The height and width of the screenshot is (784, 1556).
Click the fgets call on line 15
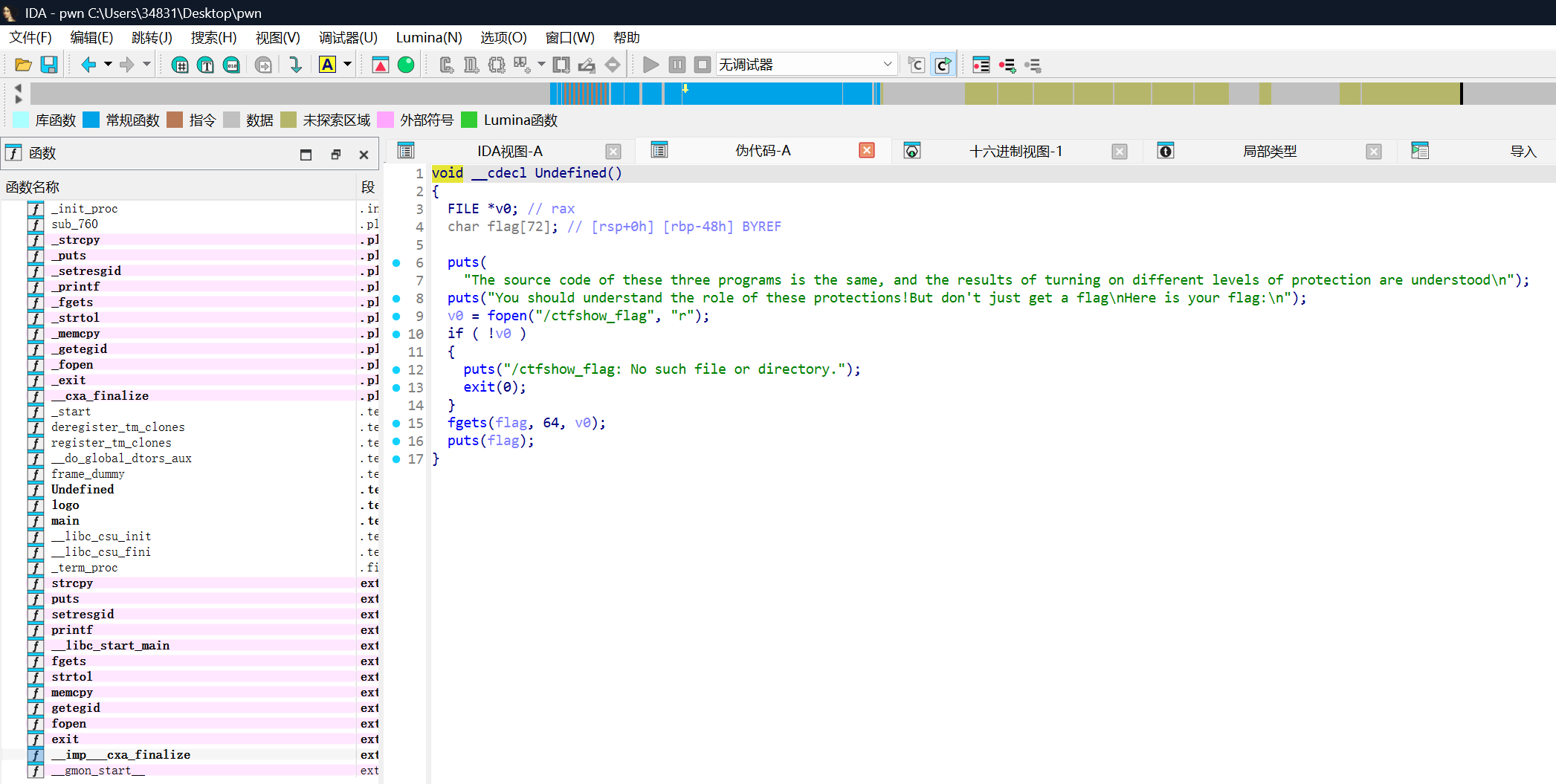coord(467,423)
